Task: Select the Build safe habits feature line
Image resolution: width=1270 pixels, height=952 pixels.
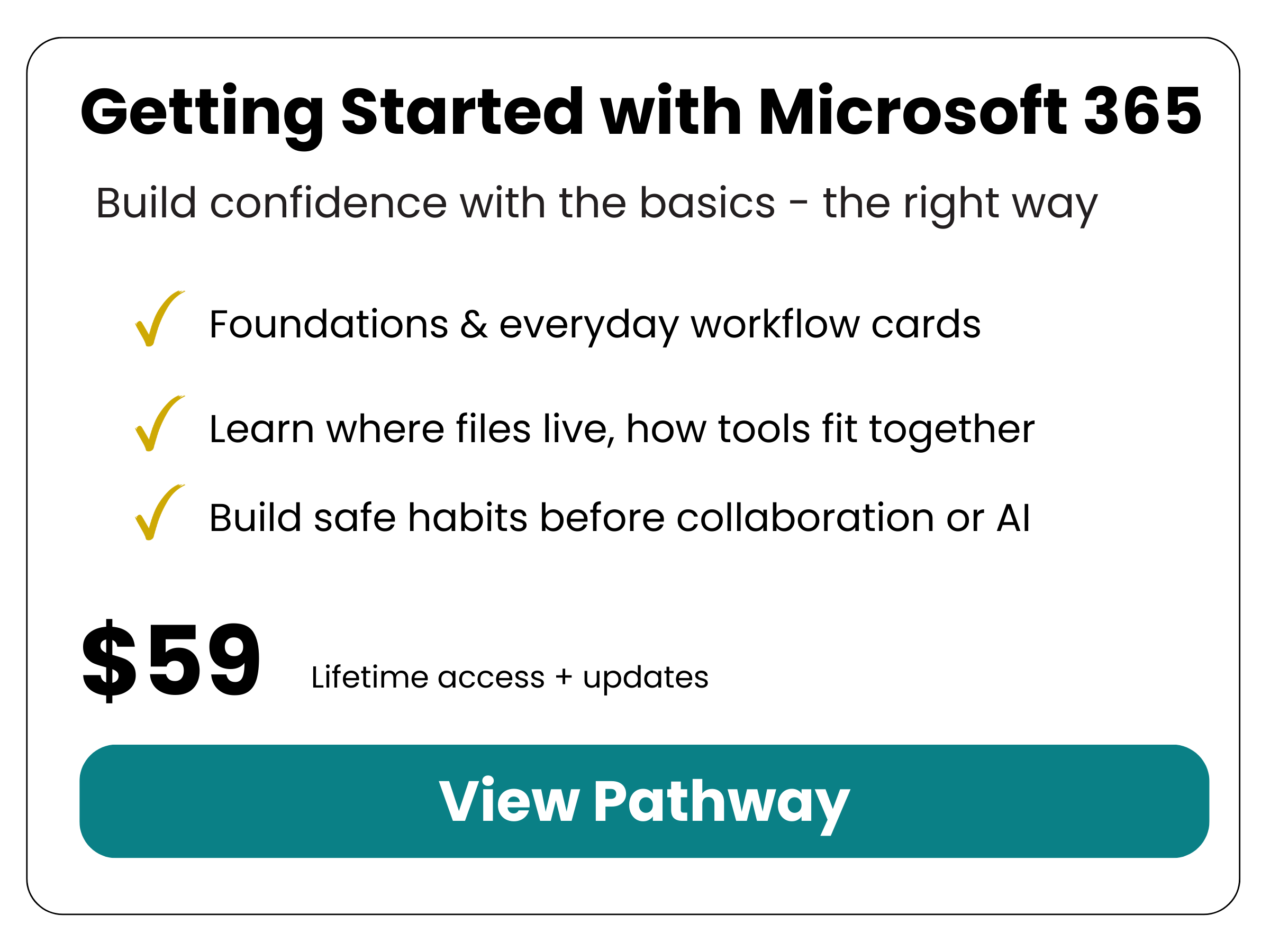Action: (x=619, y=518)
